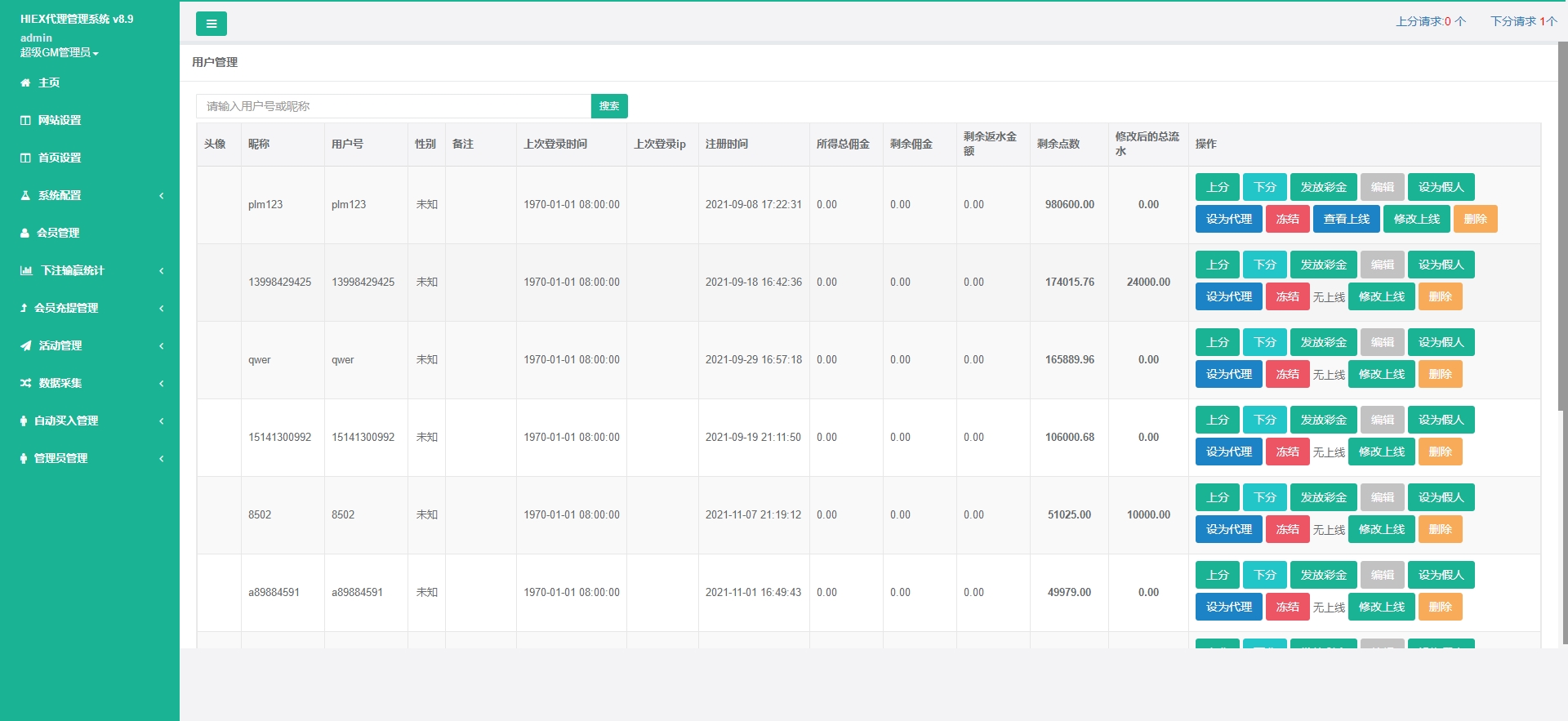Screen dimensions: 1568x721
Task: Click the 首页设置 sidebar icon
Action: [x=25, y=158]
